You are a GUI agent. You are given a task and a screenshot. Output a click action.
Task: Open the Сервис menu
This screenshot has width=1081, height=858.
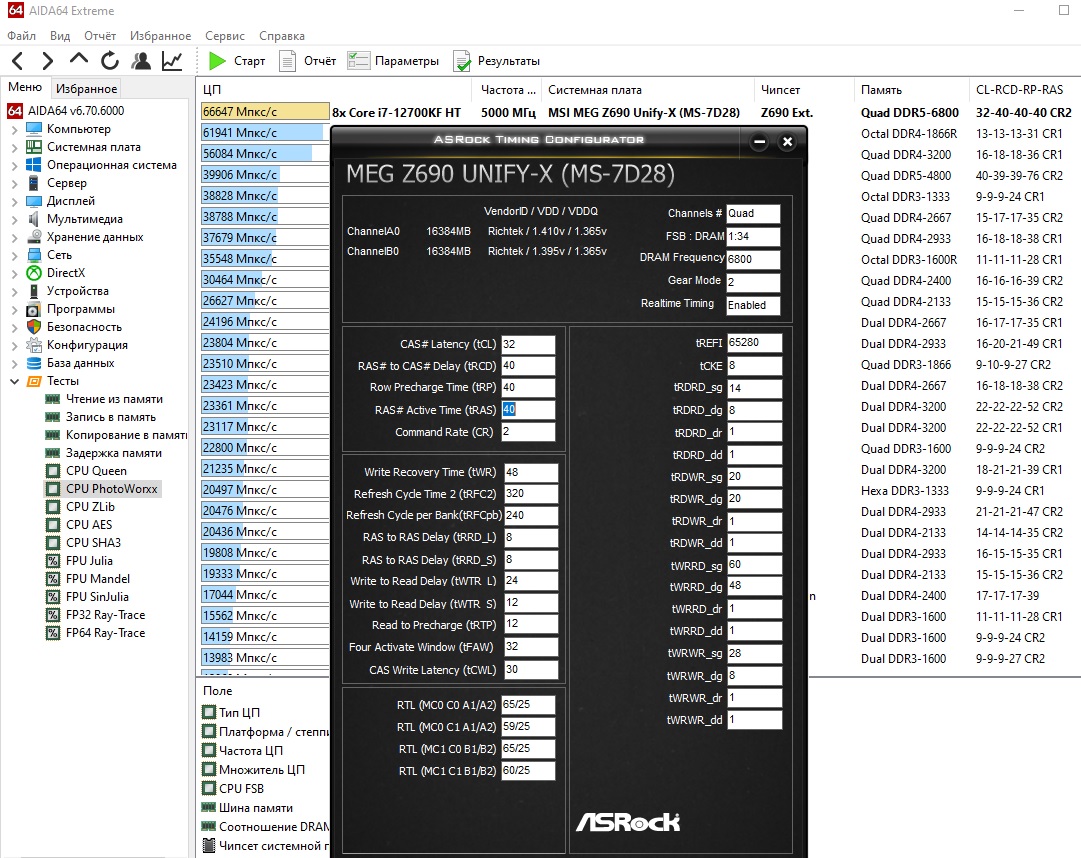[225, 36]
